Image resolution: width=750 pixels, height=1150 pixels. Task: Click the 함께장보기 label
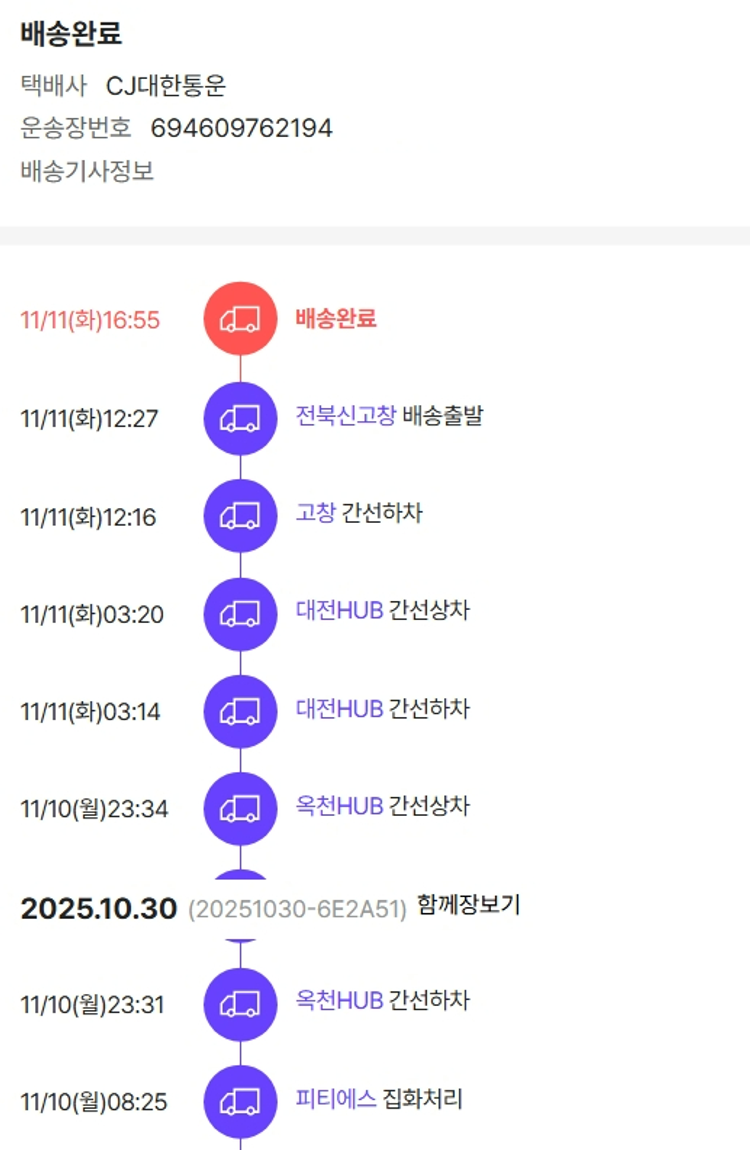click(x=469, y=906)
